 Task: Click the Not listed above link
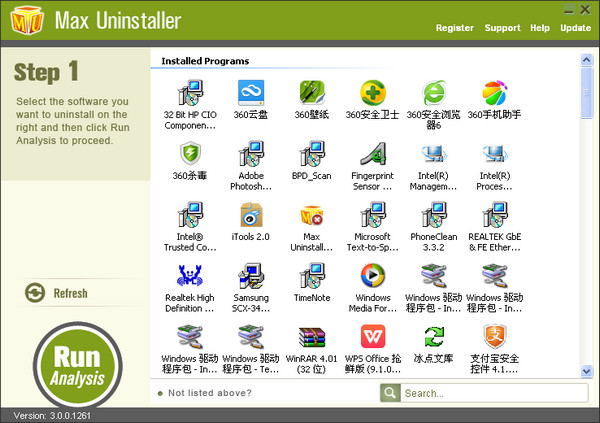point(210,393)
